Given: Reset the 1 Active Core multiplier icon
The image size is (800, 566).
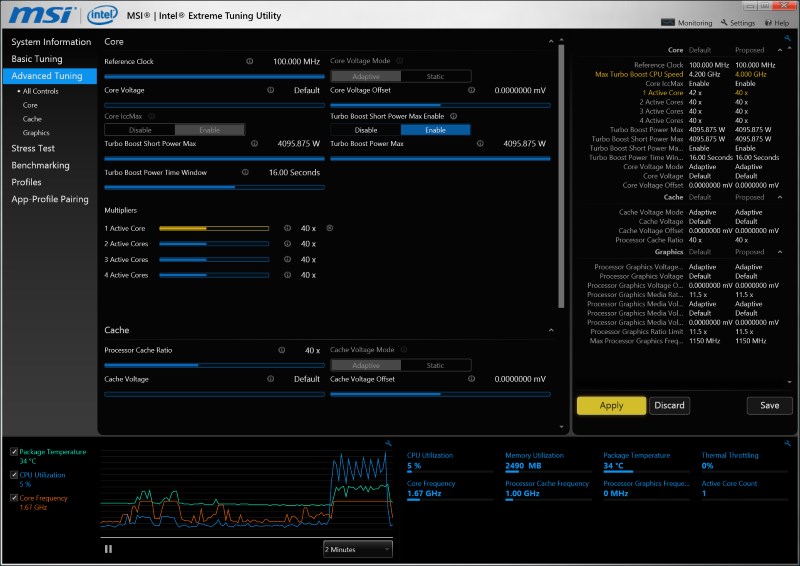Looking at the screenshot, I should point(330,228).
